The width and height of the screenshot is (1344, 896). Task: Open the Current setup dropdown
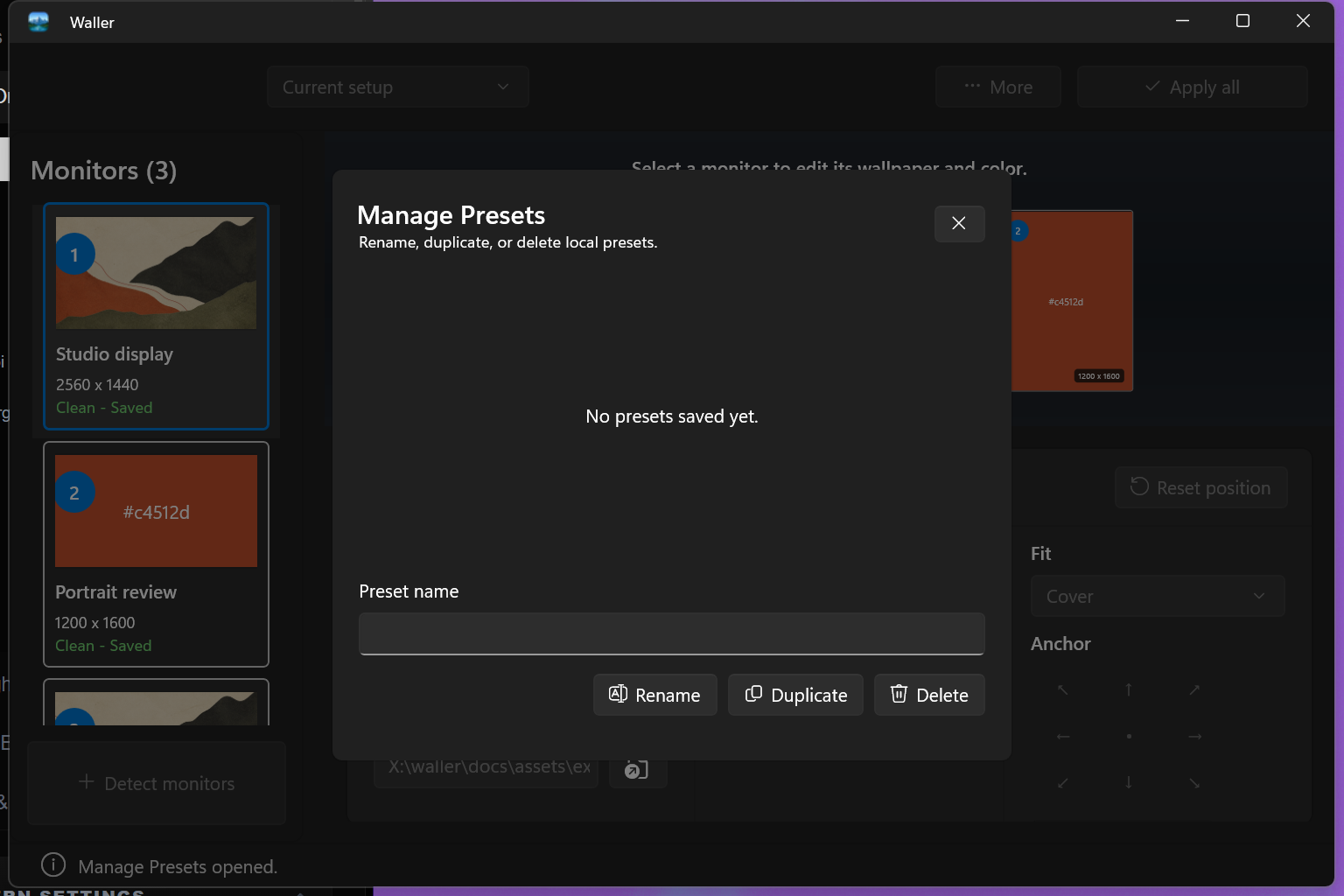tap(397, 87)
